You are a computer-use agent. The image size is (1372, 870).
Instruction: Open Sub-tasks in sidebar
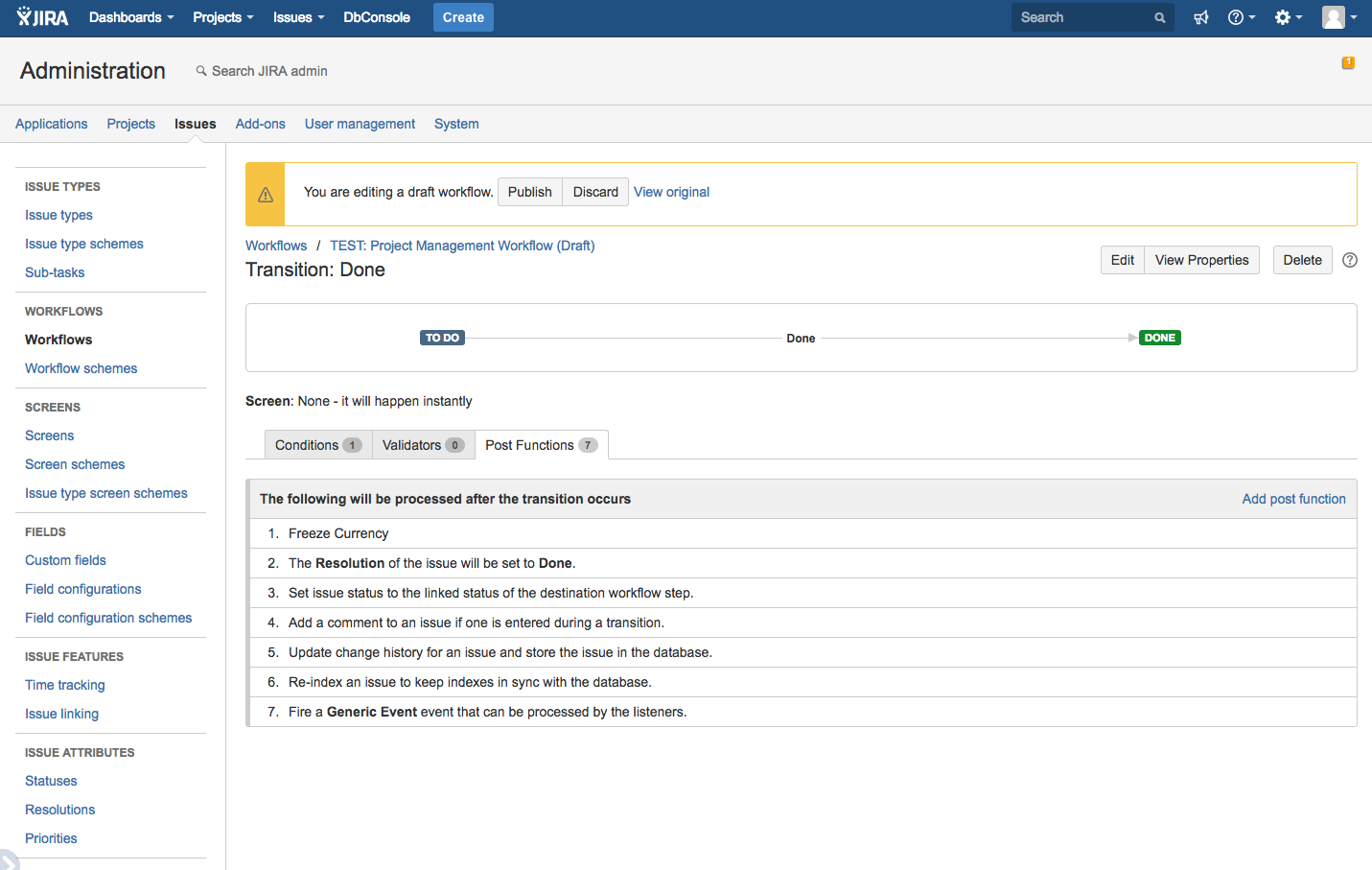coord(55,272)
